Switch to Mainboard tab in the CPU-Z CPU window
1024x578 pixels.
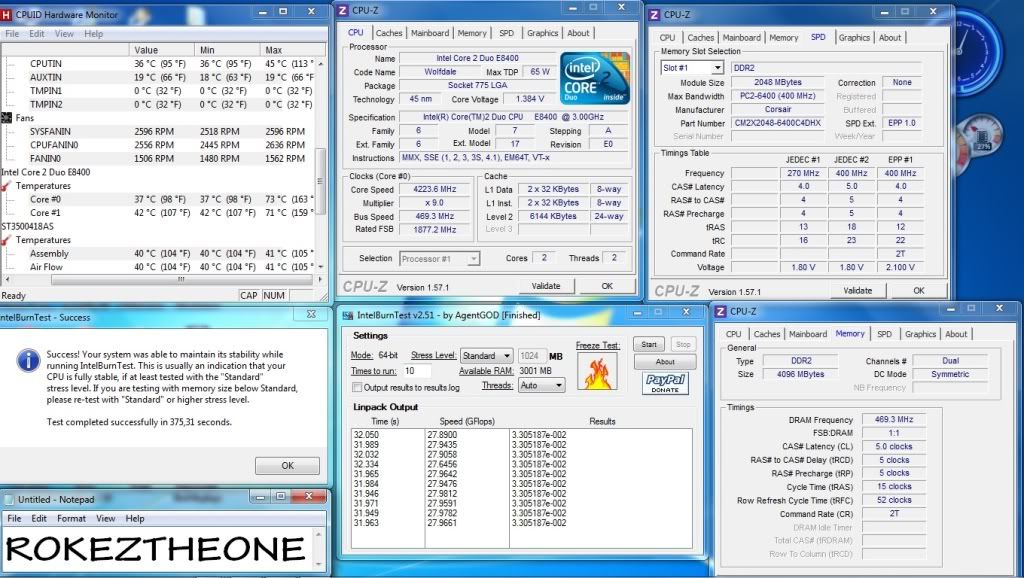pos(430,33)
